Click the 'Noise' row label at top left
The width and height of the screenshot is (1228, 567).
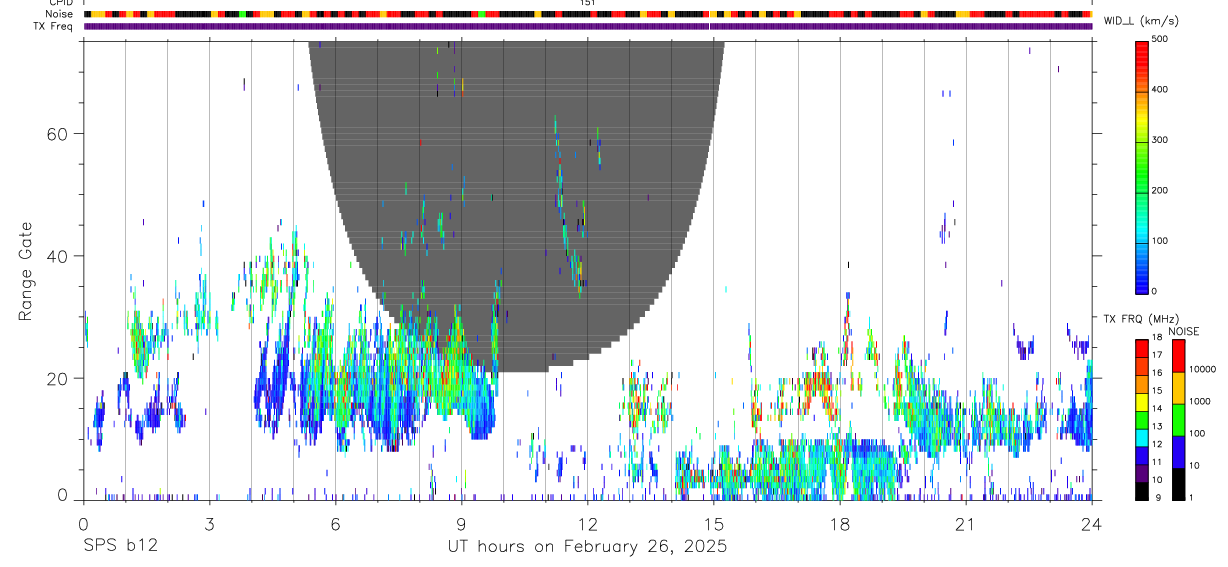coord(59,14)
